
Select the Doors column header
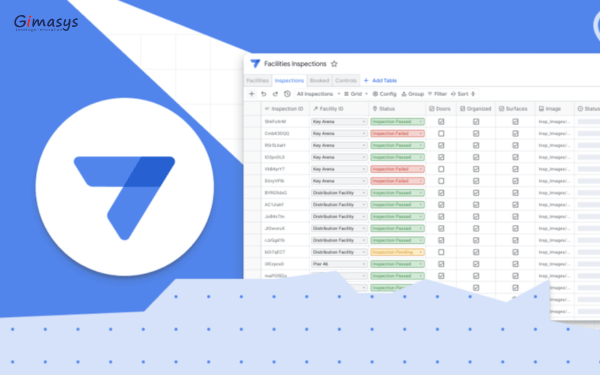point(440,109)
